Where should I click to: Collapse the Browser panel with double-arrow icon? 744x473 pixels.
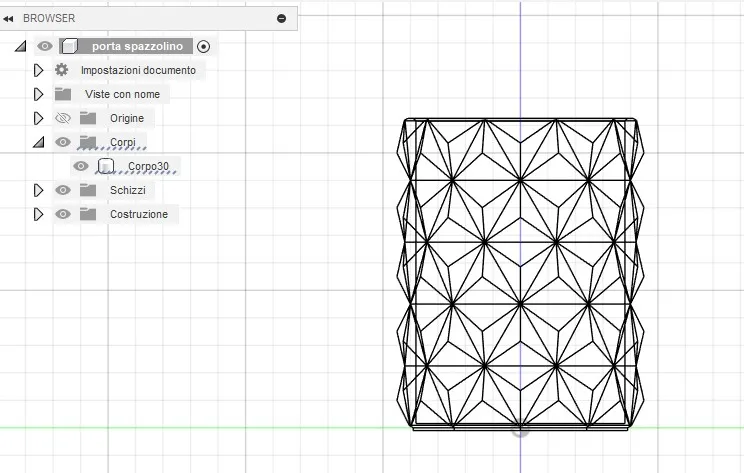click(x=8, y=19)
